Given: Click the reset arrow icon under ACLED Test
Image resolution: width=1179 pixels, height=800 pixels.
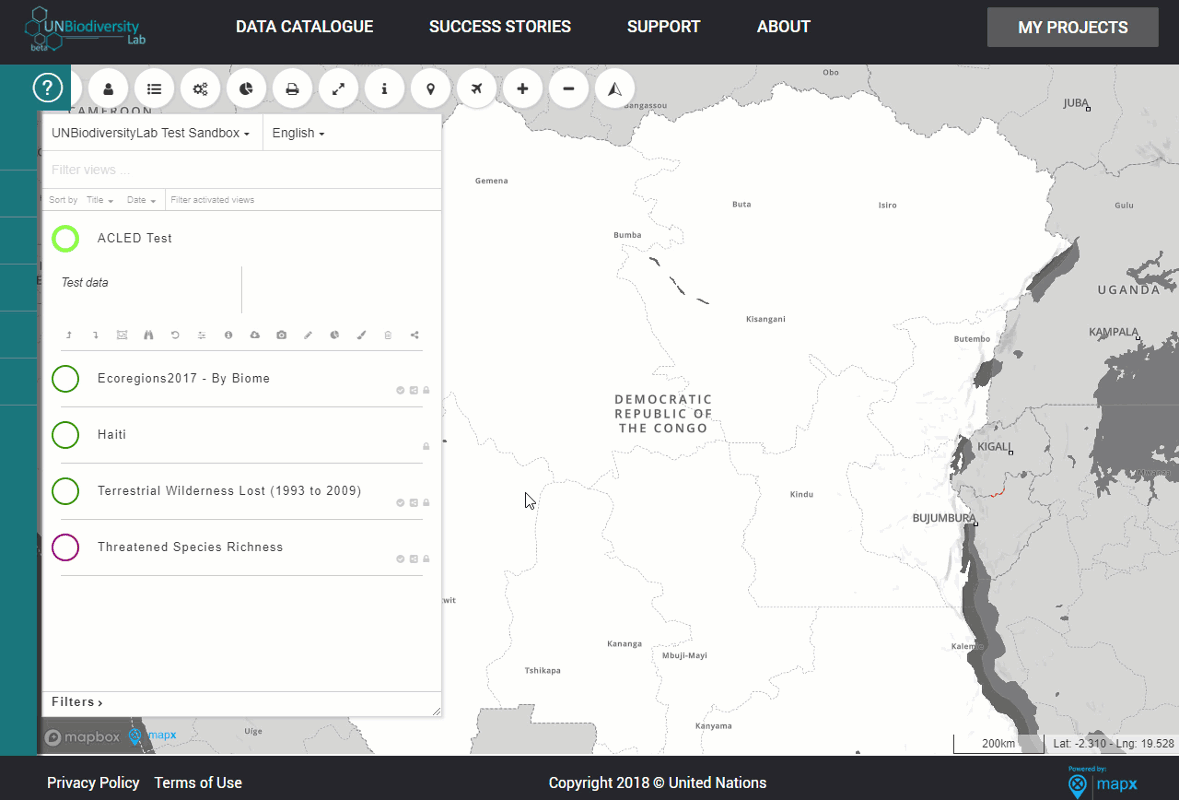Looking at the screenshot, I should pos(175,335).
